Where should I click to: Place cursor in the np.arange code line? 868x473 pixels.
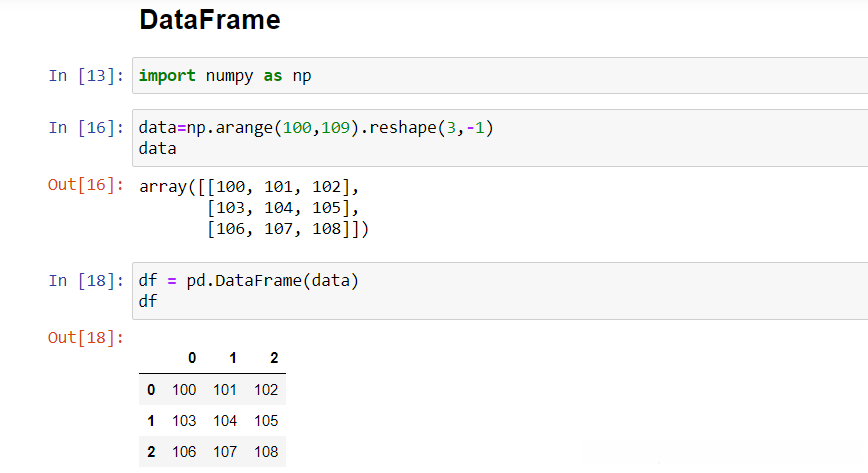click(316, 128)
